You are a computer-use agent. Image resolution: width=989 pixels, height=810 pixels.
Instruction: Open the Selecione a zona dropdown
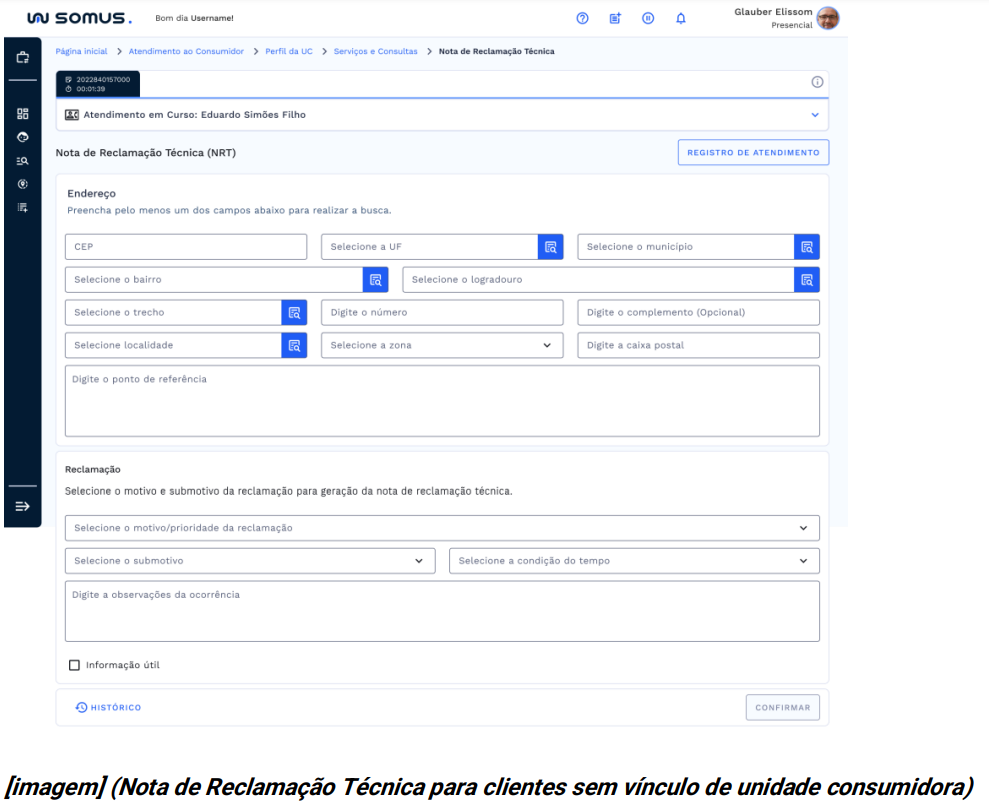(441, 345)
